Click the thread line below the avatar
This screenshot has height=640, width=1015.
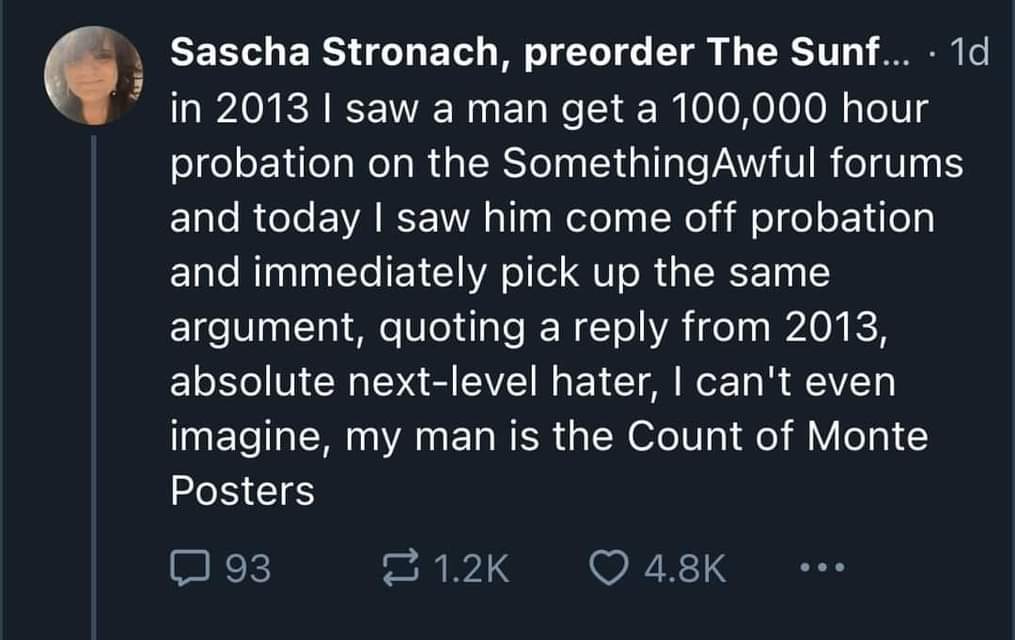pyautogui.click(x=94, y=380)
